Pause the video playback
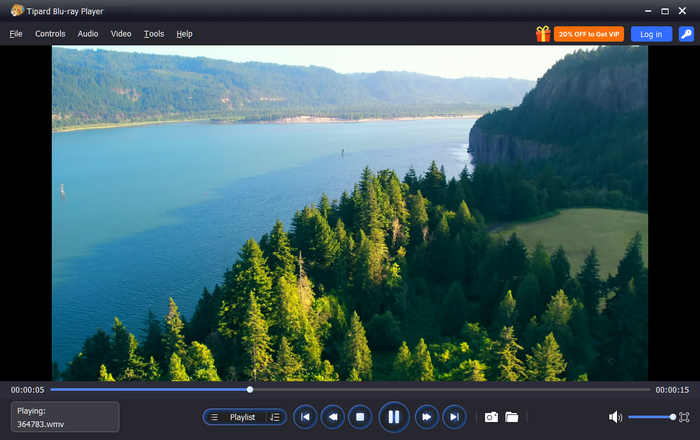 tap(393, 417)
